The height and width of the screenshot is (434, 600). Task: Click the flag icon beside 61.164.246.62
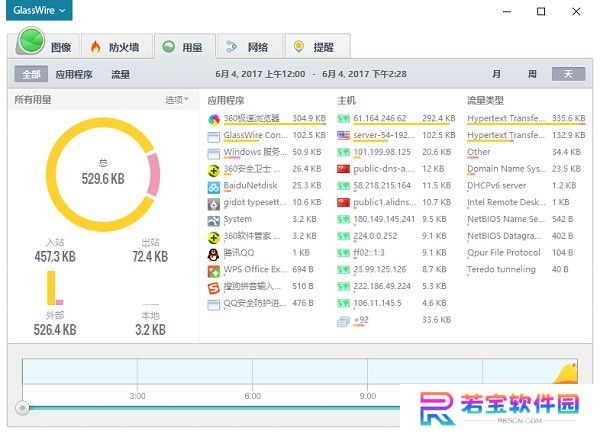(343, 119)
